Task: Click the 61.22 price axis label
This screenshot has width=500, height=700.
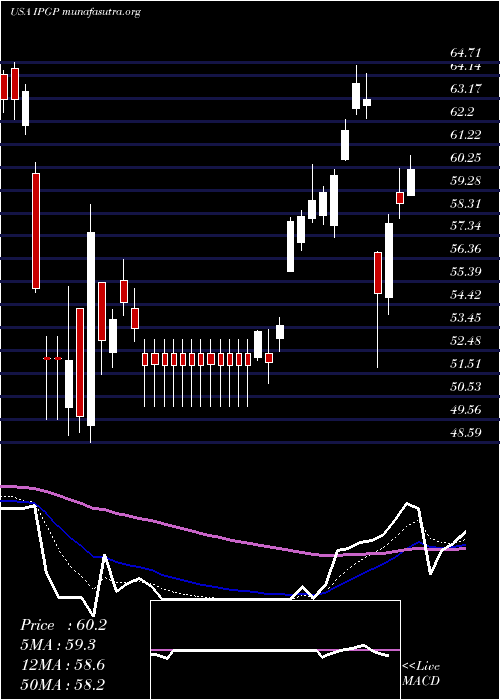Action: click(466, 135)
